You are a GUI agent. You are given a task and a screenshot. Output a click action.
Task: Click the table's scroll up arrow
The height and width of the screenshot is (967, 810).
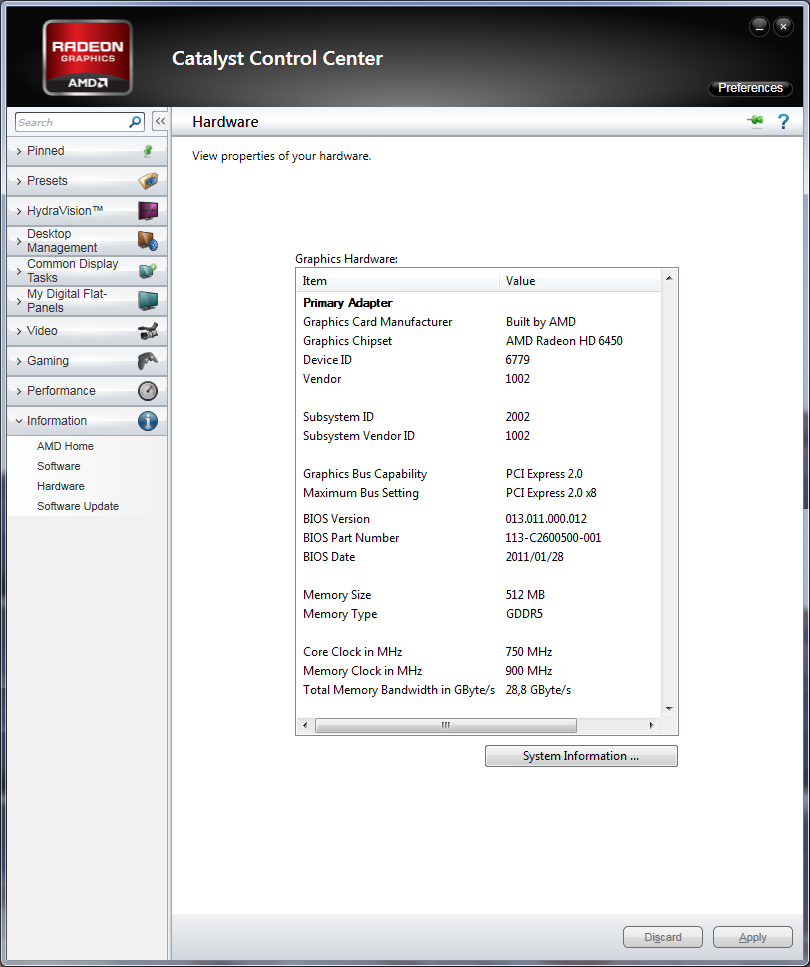pos(669,279)
